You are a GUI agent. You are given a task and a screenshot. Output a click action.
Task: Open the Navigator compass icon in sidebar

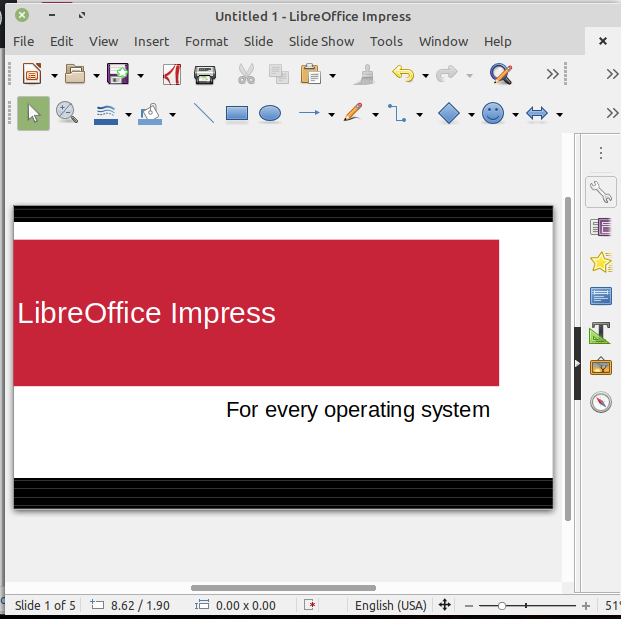600,402
